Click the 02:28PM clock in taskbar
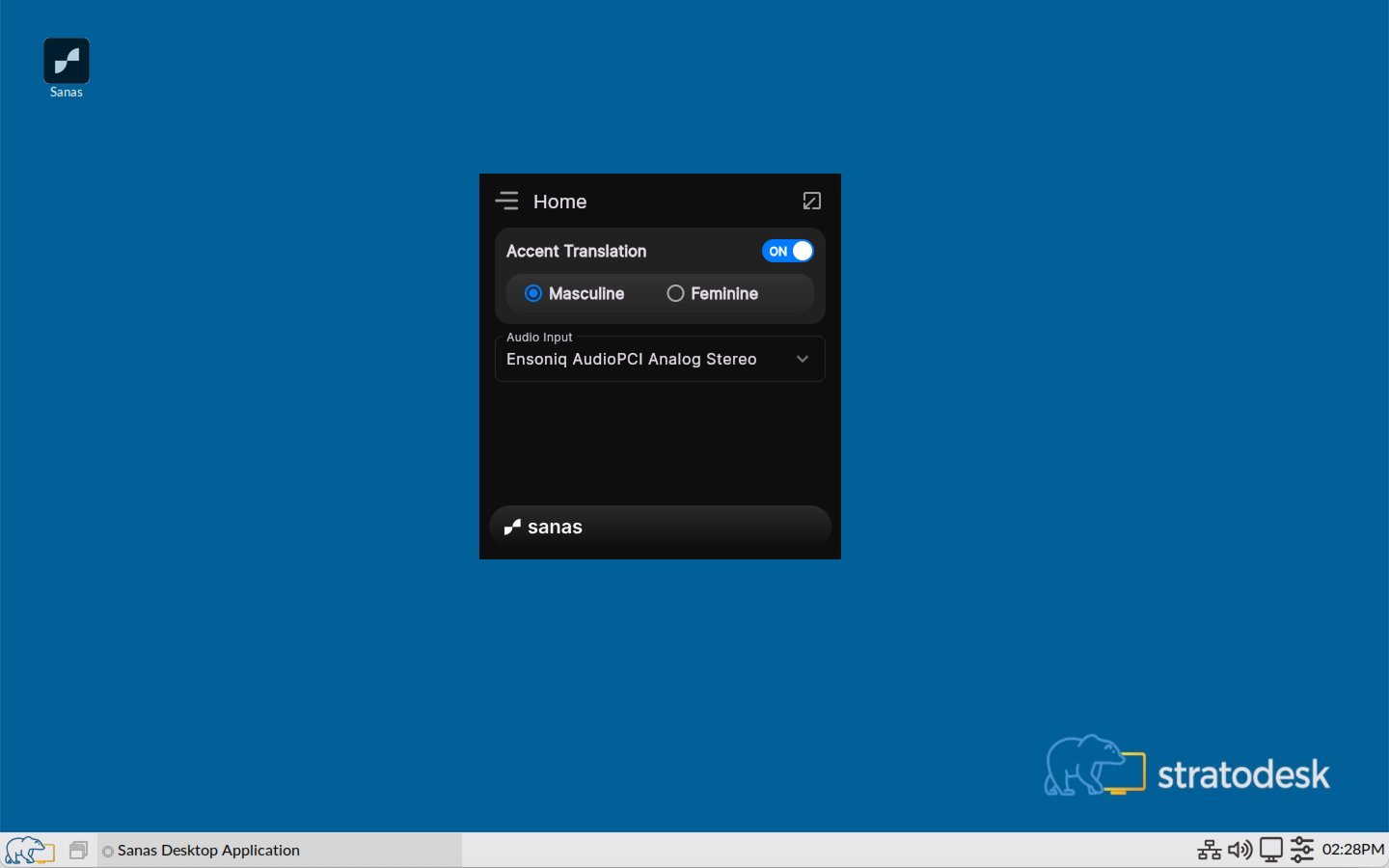Viewport: 1389px width, 868px height. (x=1352, y=850)
